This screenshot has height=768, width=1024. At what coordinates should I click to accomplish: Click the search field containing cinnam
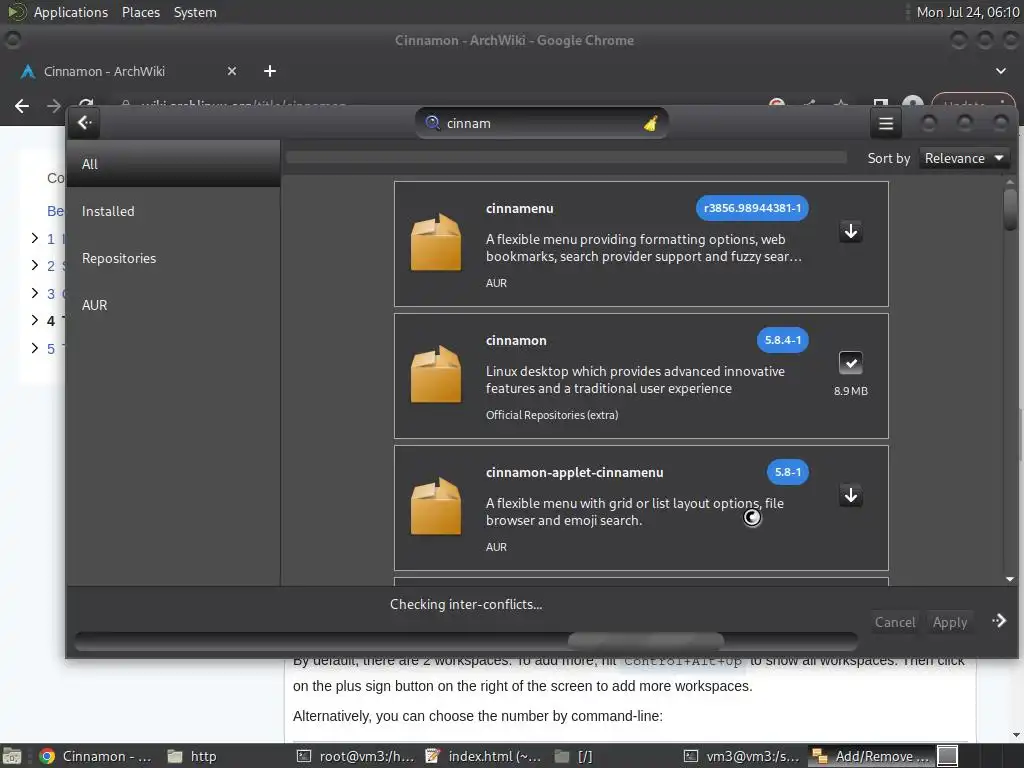click(541, 123)
